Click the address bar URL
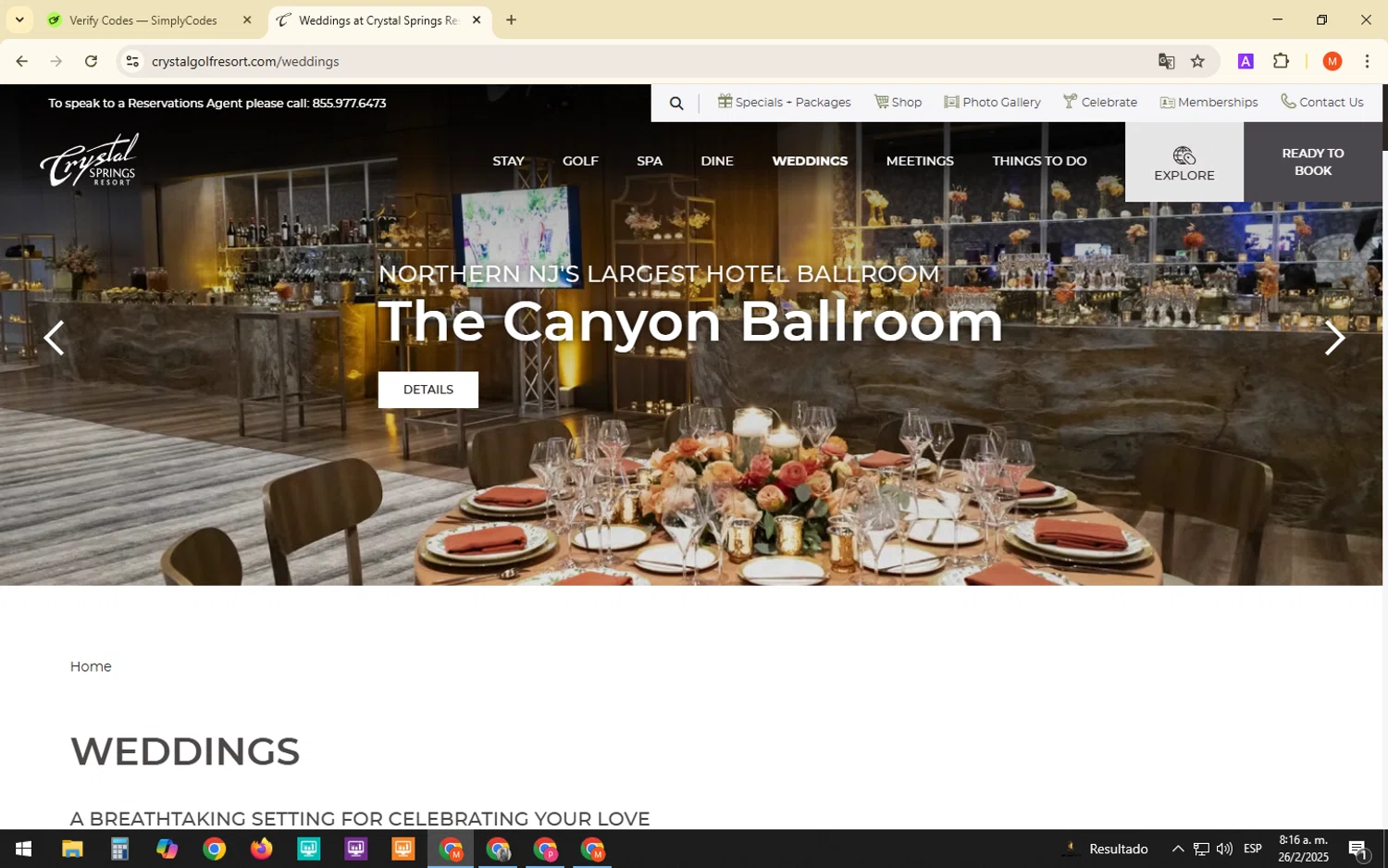The height and width of the screenshot is (868, 1388). point(245,61)
